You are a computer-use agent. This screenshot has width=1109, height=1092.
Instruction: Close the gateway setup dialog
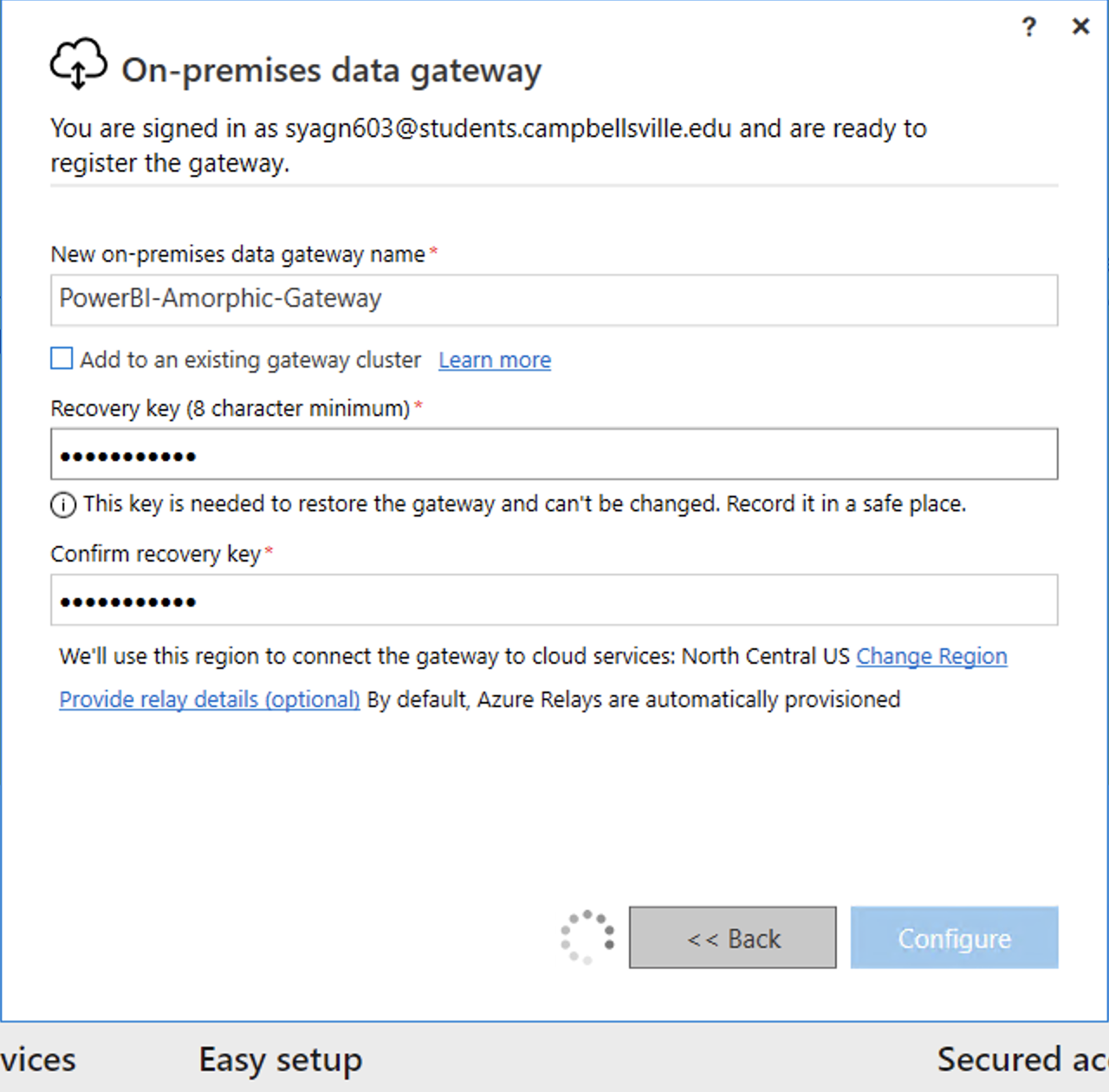pyautogui.click(x=1080, y=27)
